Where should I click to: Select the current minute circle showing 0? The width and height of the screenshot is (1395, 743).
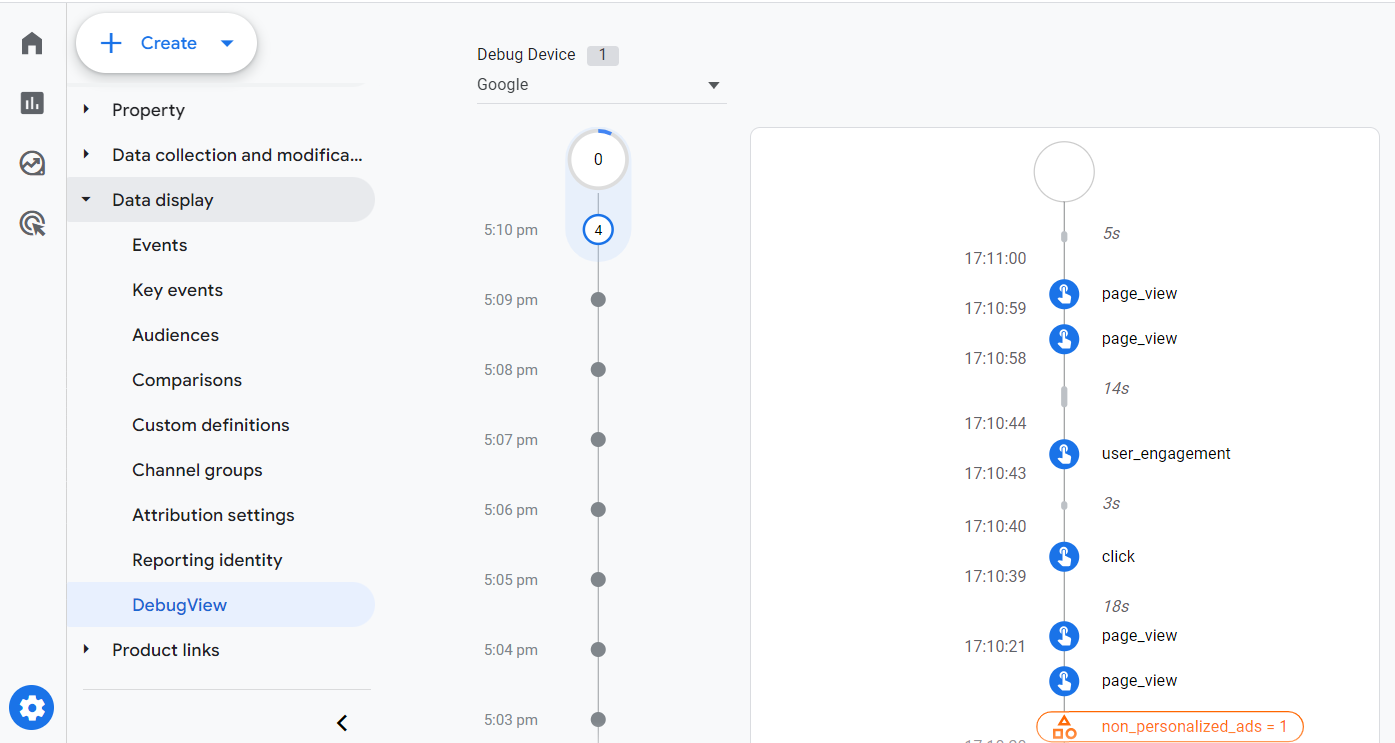tap(598, 159)
